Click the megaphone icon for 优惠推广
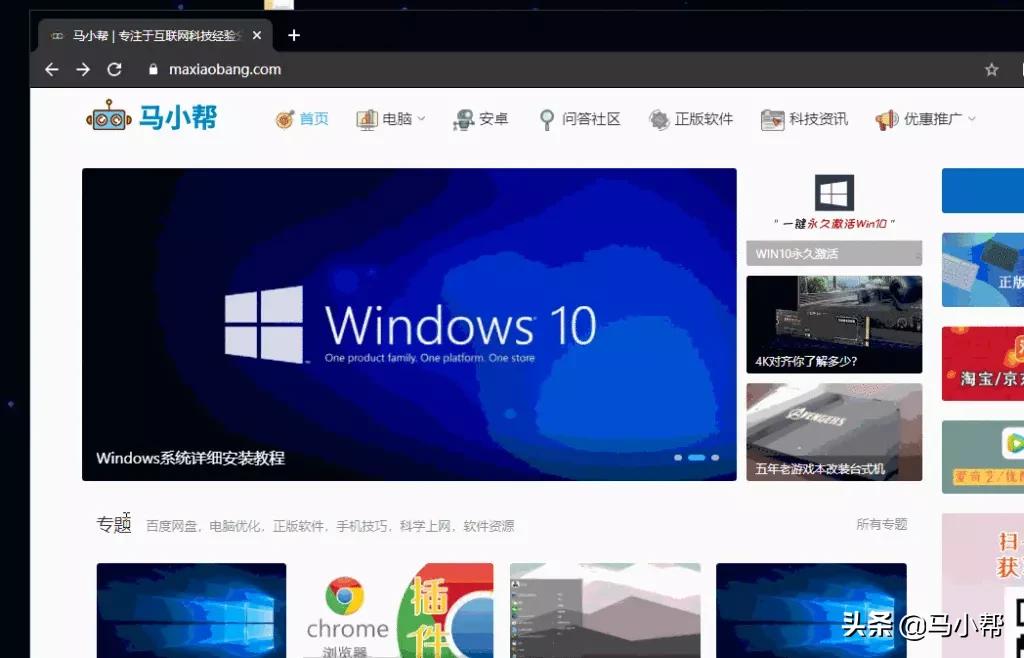 tap(884, 118)
